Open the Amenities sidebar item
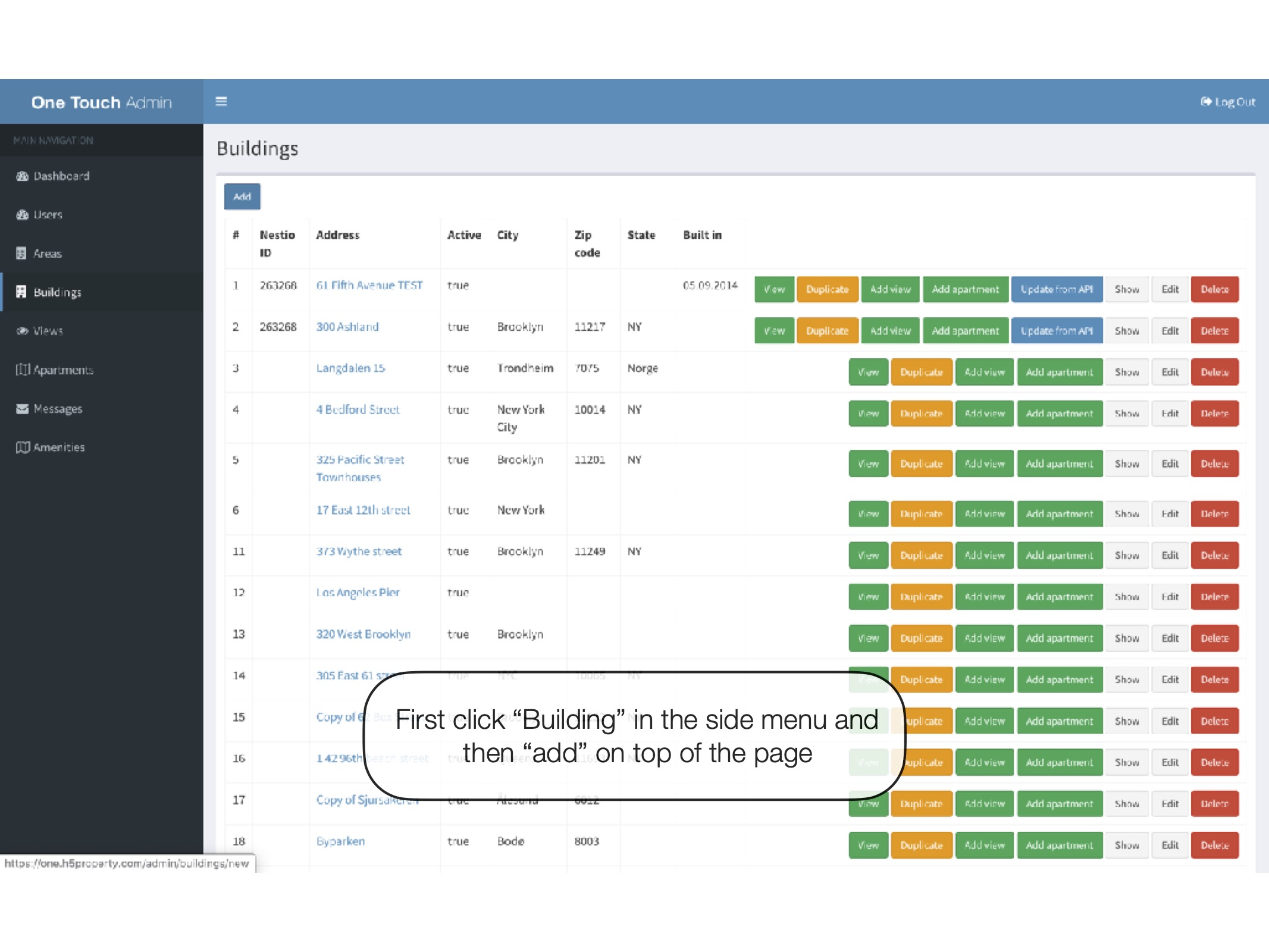1269x952 pixels. [x=58, y=447]
